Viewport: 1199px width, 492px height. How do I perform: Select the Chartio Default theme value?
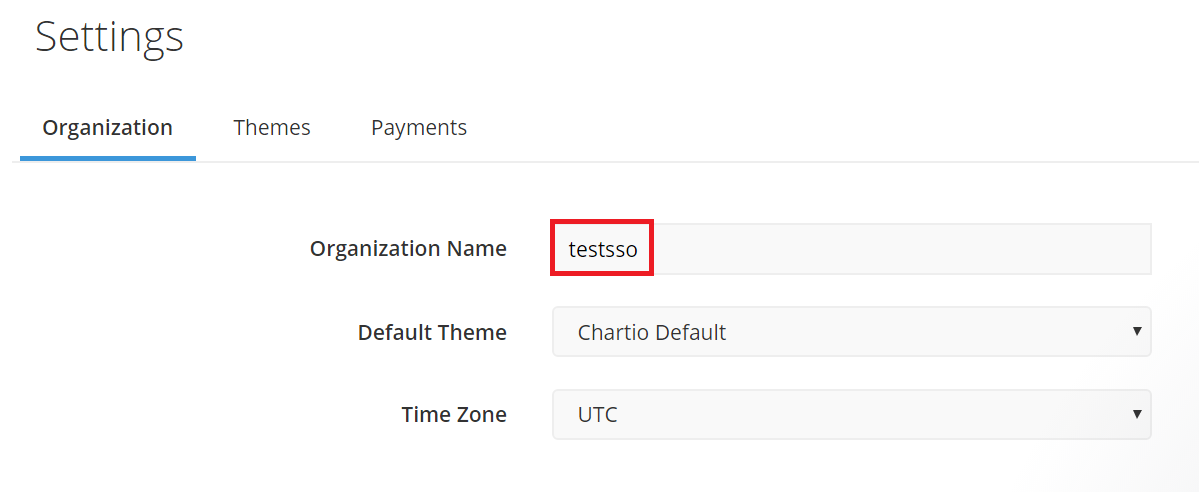tap(652, 332)
